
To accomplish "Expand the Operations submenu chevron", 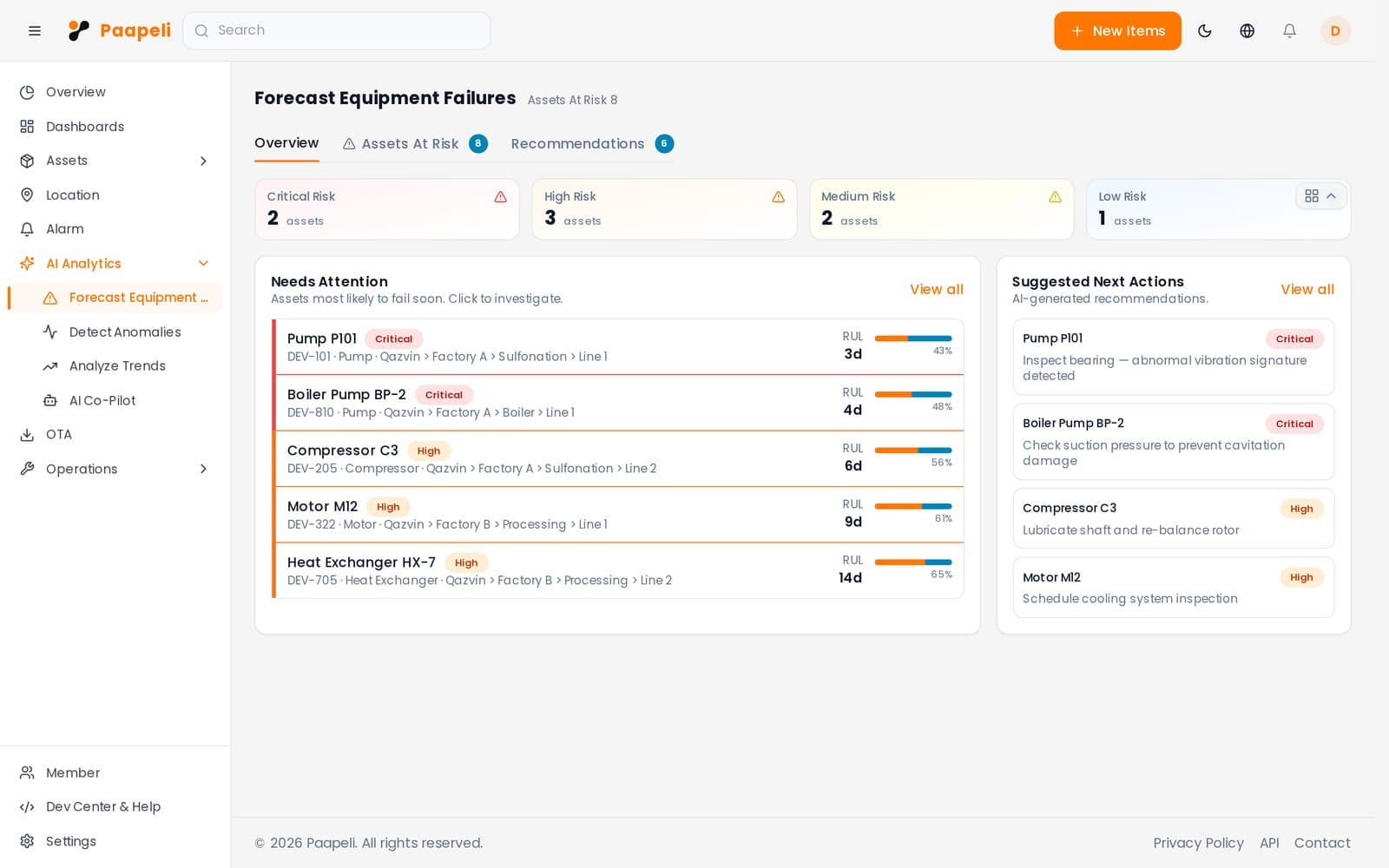I will pyautogui.click(x=203, y=470).
